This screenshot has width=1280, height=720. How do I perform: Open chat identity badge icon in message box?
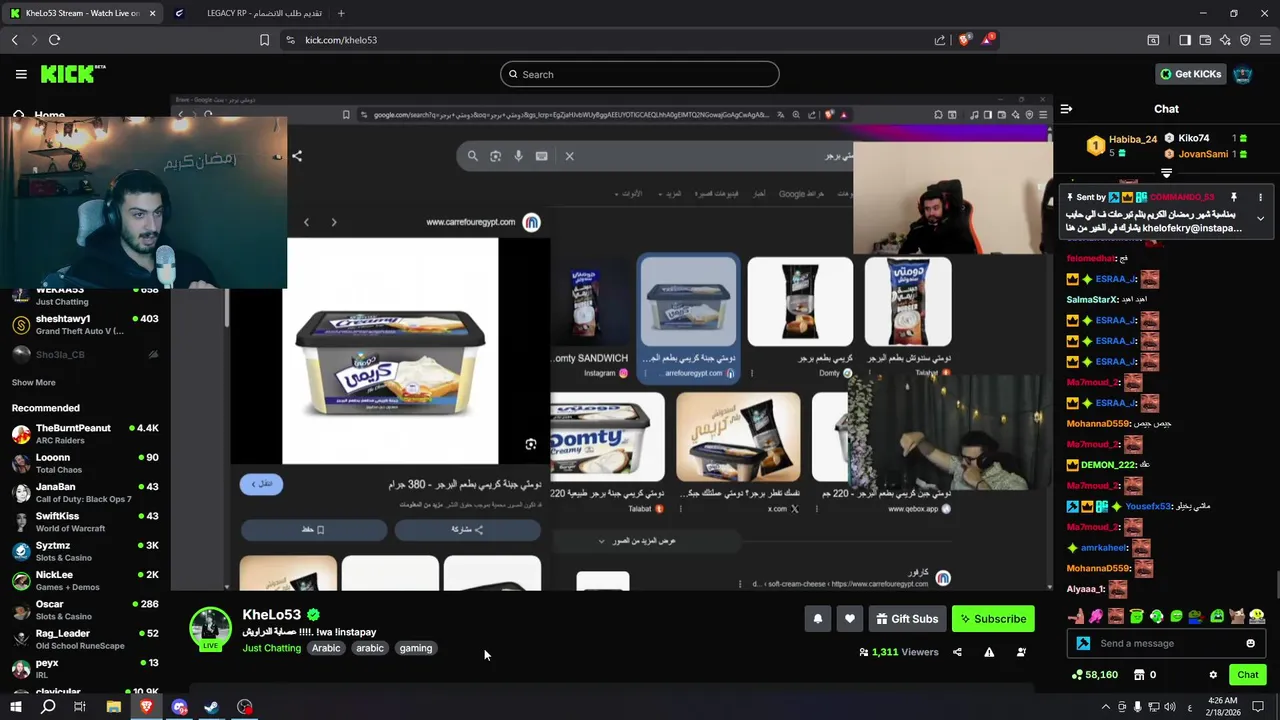[1083, 643]
